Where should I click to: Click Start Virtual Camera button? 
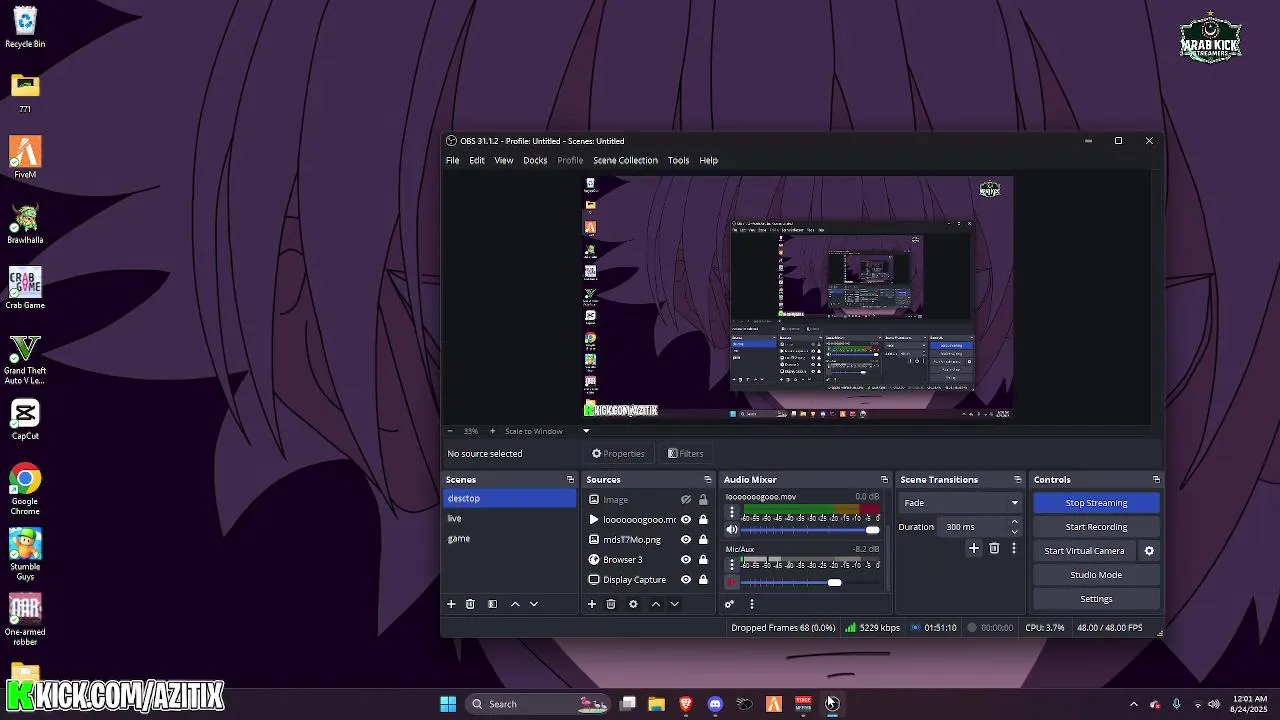pos(1085,551)
